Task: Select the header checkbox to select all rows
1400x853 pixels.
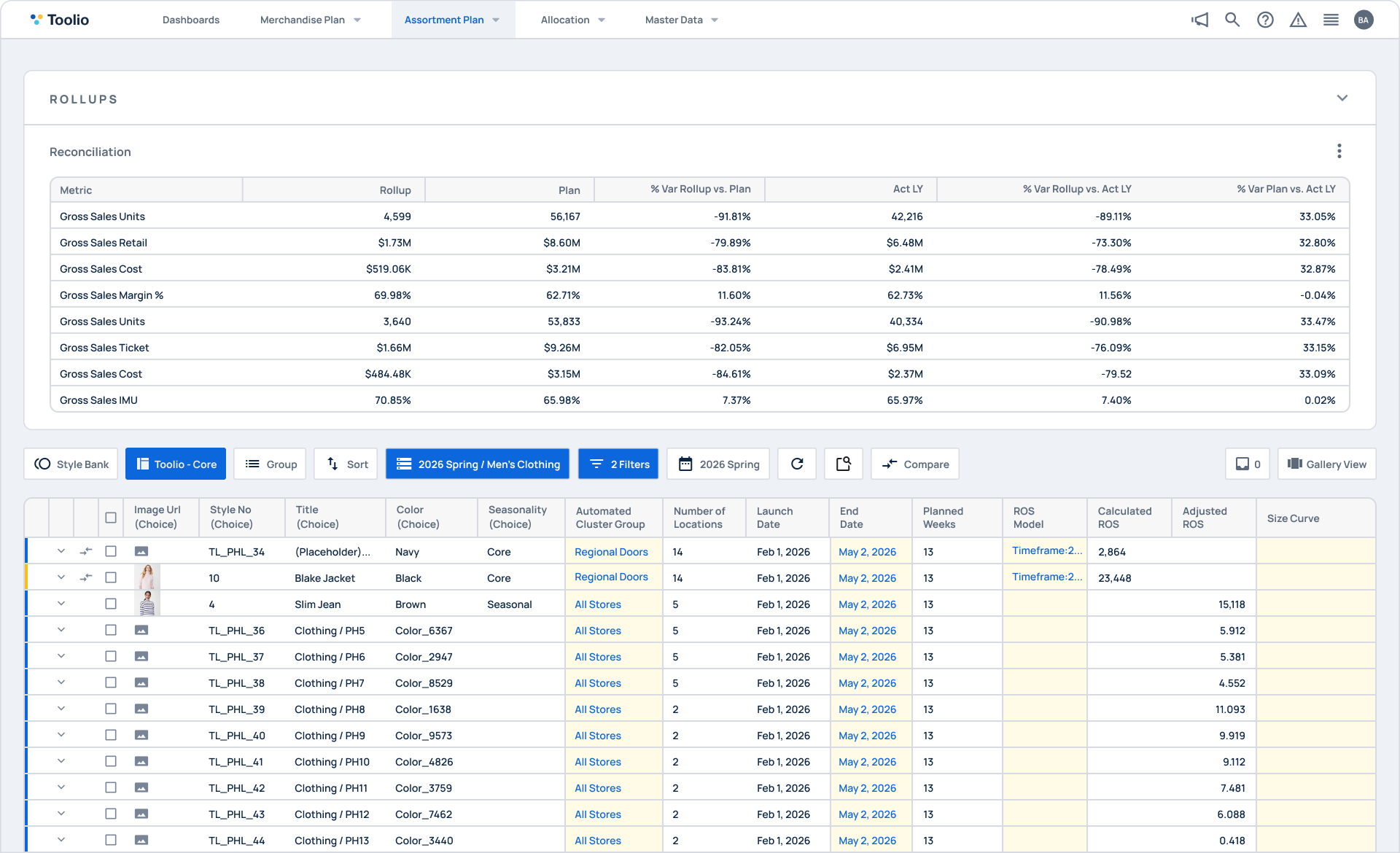Action: coord(111,518)
